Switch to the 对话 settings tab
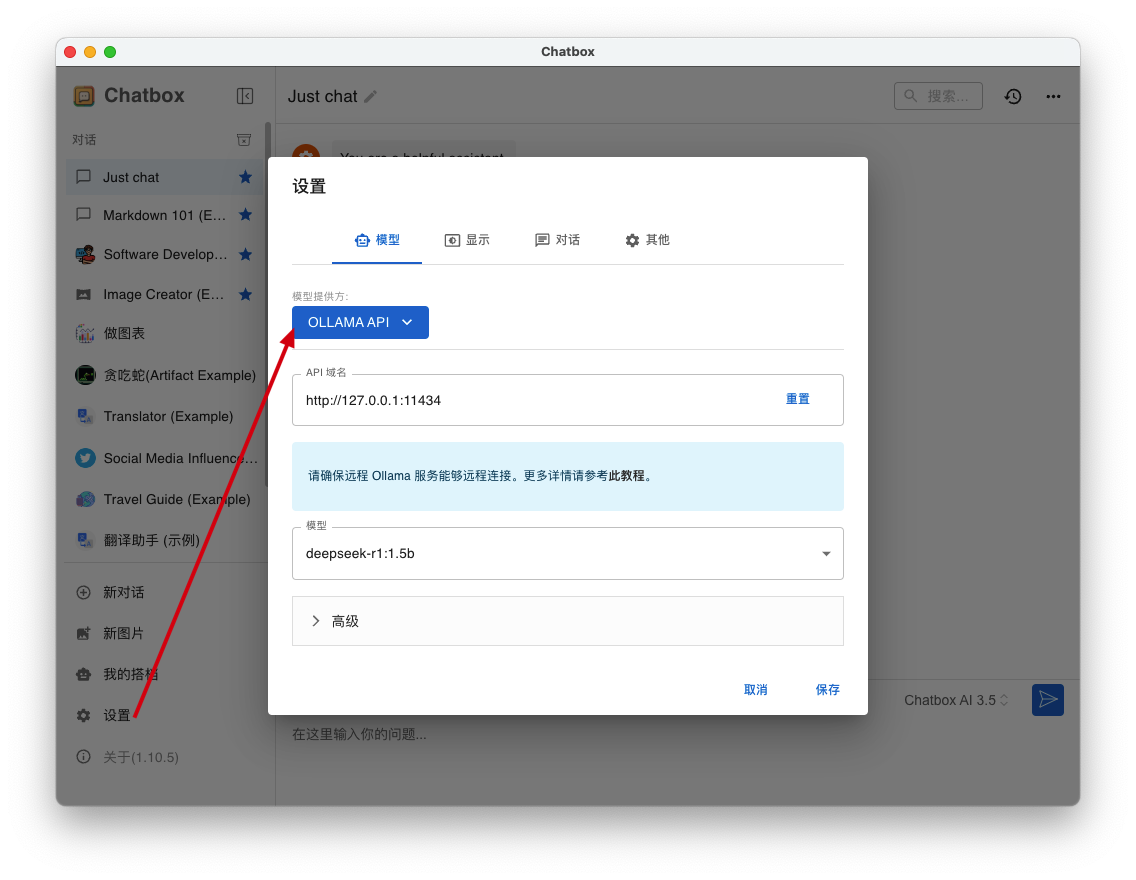The image size is (1136, 880). (556, 240)
